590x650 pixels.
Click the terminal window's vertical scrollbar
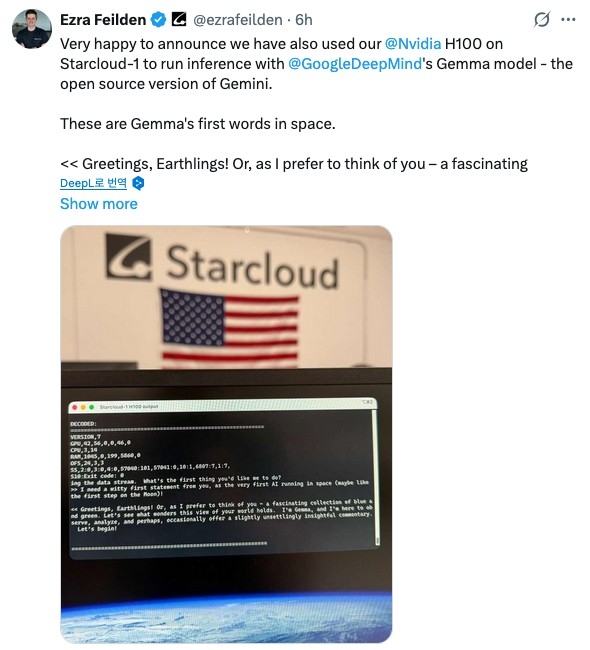(x=376, y=477)
